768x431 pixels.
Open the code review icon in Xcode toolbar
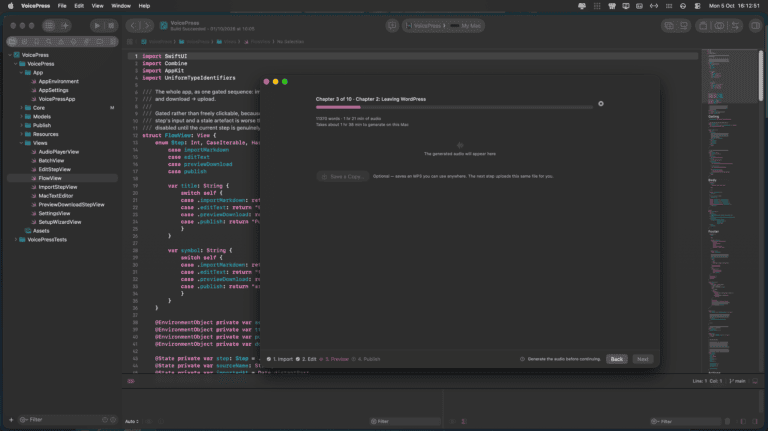click(x=719, y=25)
